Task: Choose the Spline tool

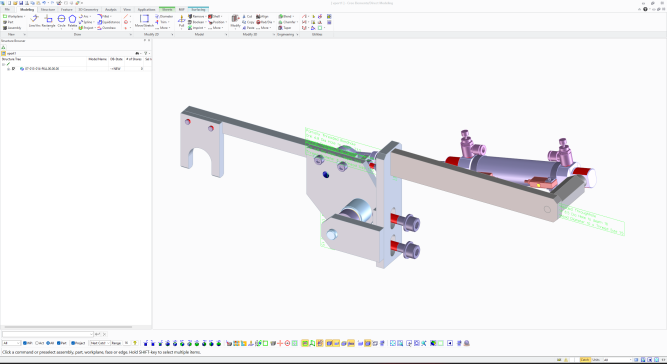Action: [86, 22]
